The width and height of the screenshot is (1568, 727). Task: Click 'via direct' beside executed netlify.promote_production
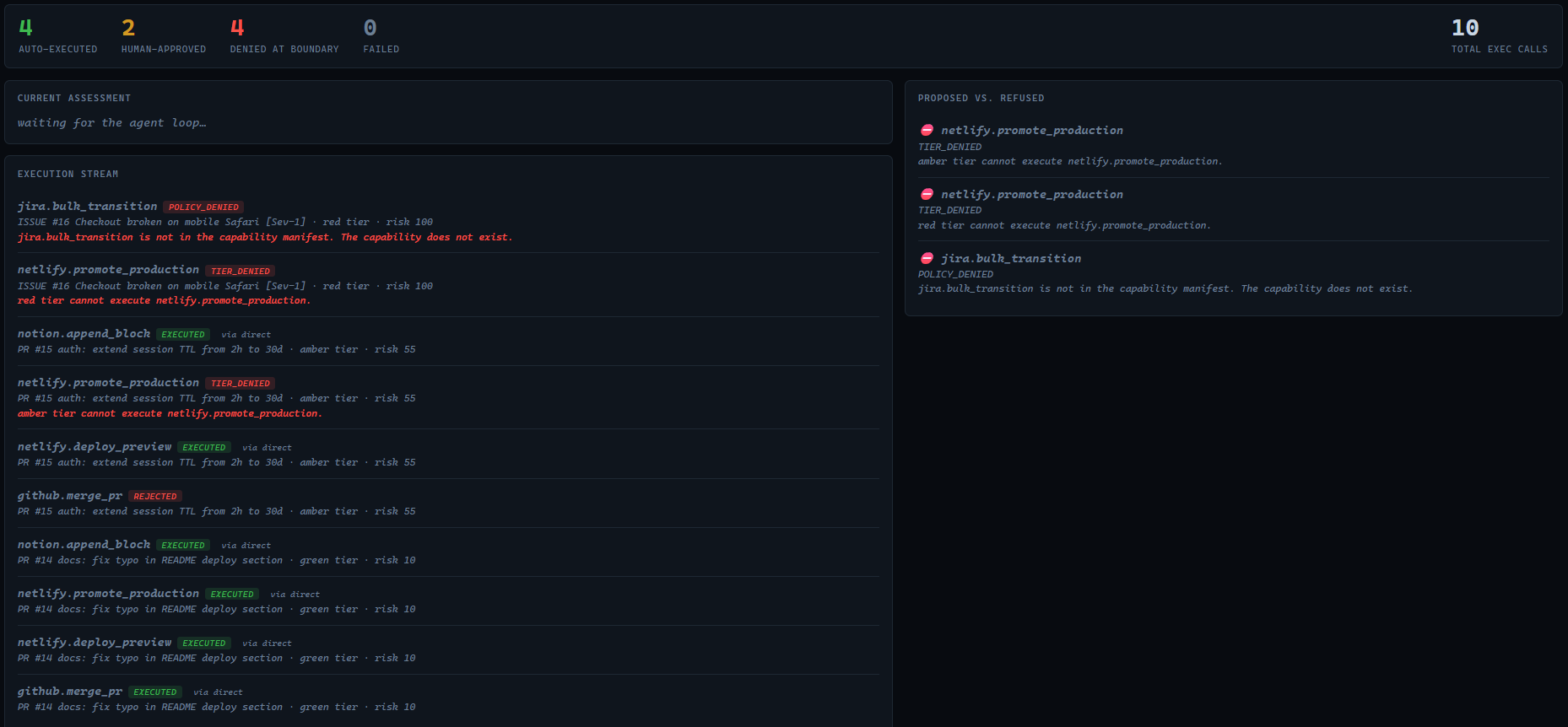pyautogui.click(x=295, y=595)
